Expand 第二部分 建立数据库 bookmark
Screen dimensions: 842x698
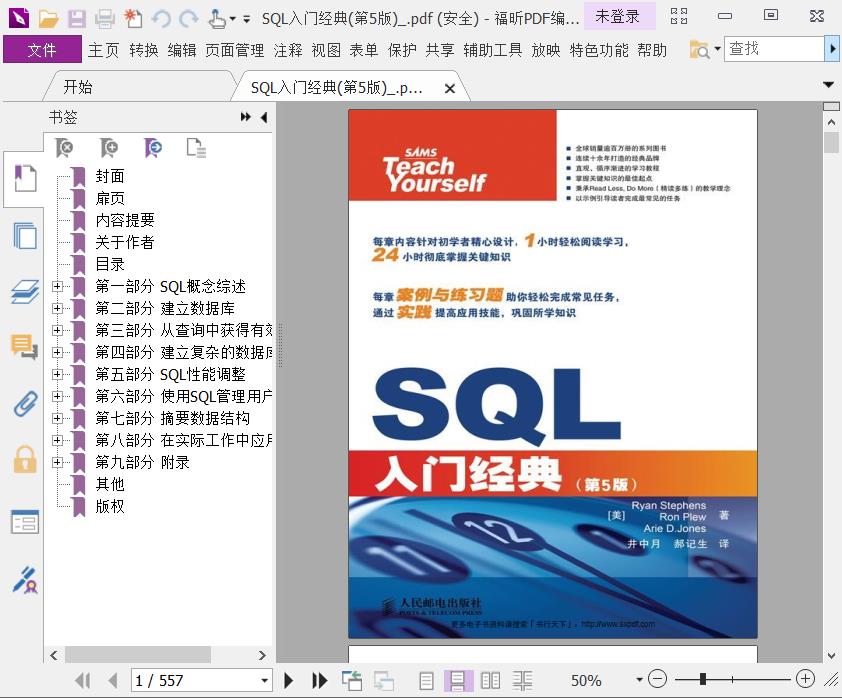(x=57, y=309)
